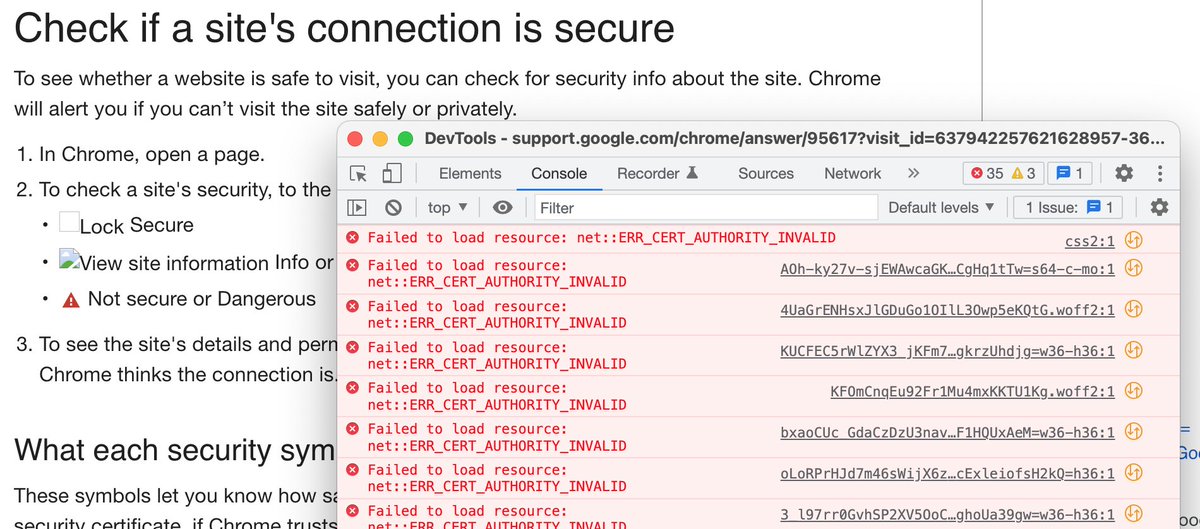
Task: Click the console Filter input field
Action: click(705, 208)
